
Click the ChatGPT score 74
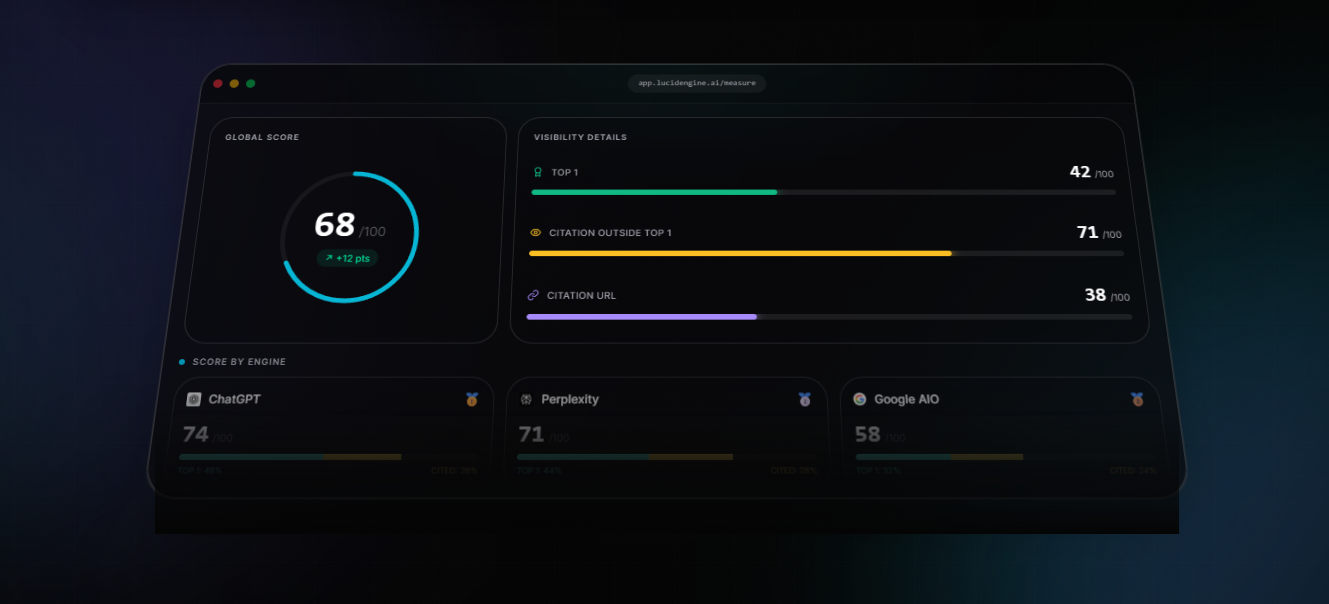196,435
